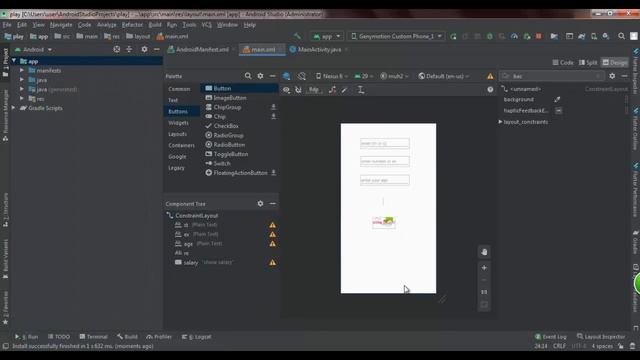Select the salary row in Component Tree
The image size is (640, 360).
(x=220, y=262)
